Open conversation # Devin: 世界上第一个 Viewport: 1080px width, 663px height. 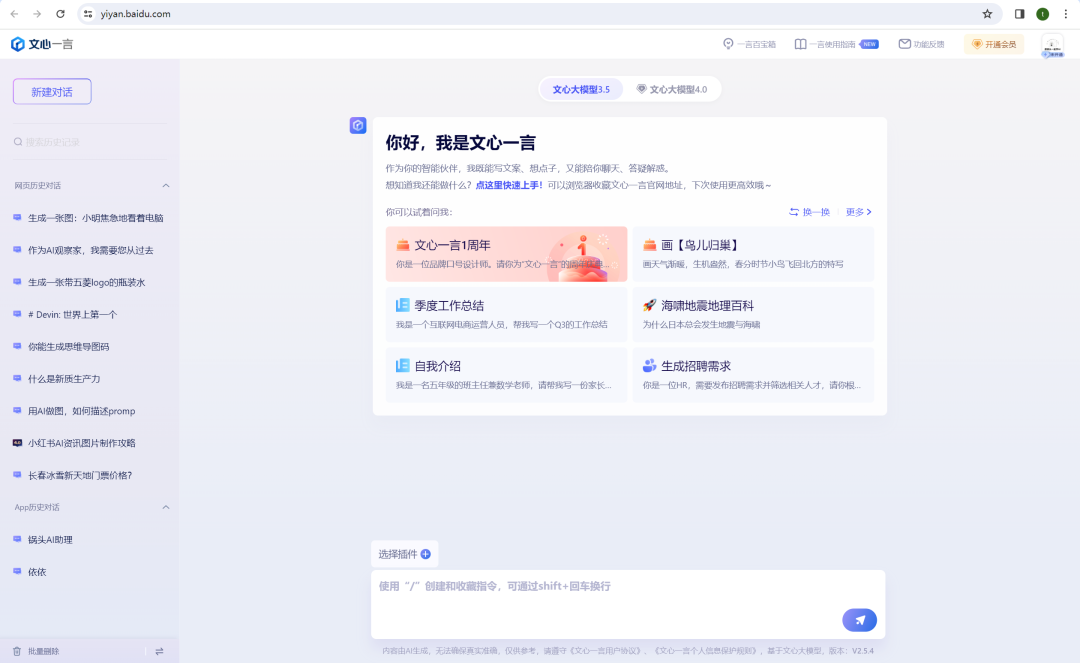pyautogui.click(x=72, y=315)
